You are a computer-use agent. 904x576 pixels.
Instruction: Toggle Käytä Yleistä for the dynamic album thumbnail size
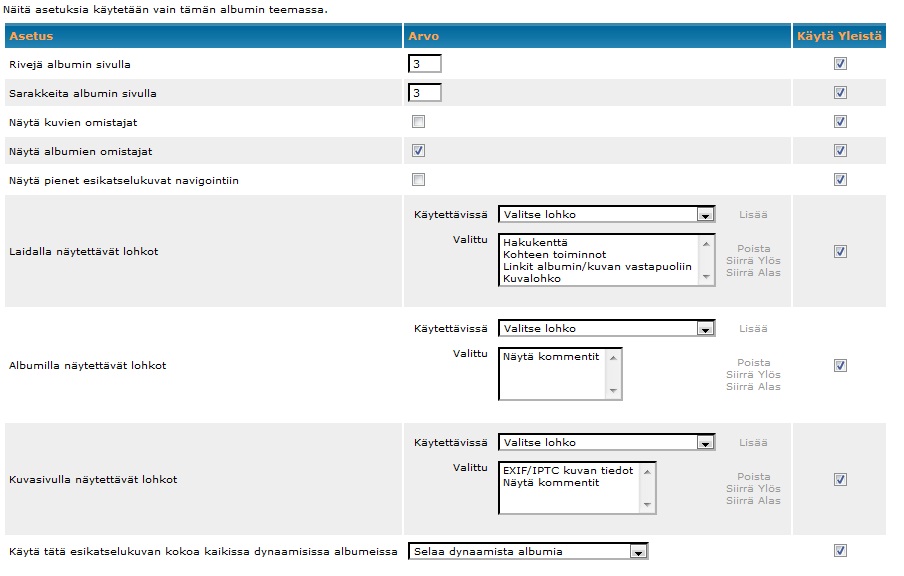(840, 551)
